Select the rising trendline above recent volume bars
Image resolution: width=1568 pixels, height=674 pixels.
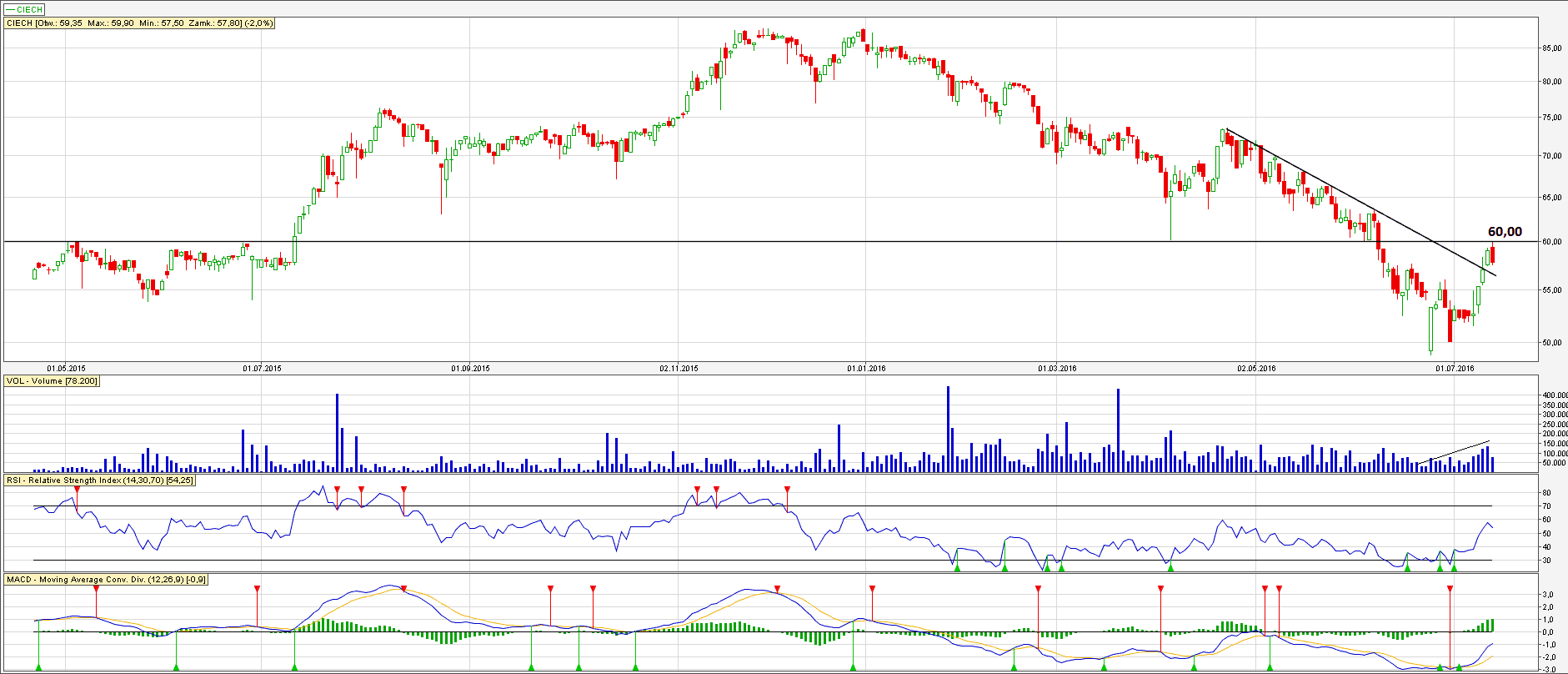(x=1455, y=450)
